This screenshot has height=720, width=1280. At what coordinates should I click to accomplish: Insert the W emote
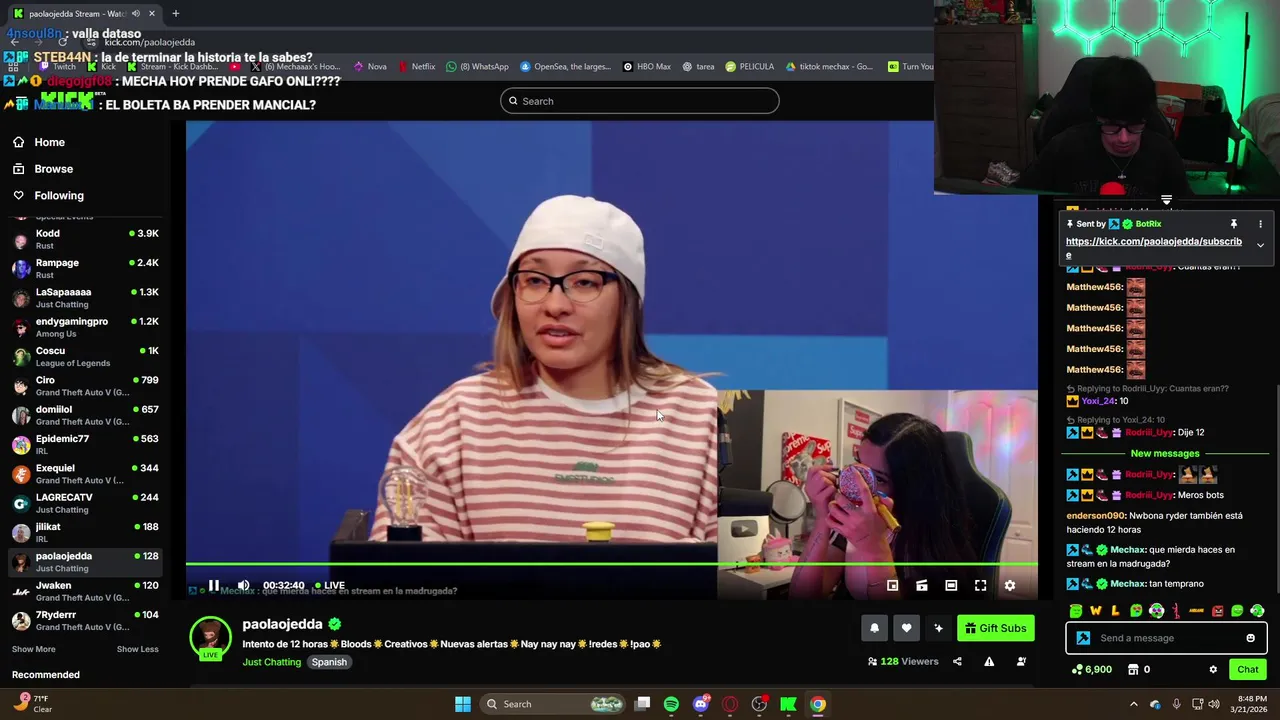(1096, 611)
